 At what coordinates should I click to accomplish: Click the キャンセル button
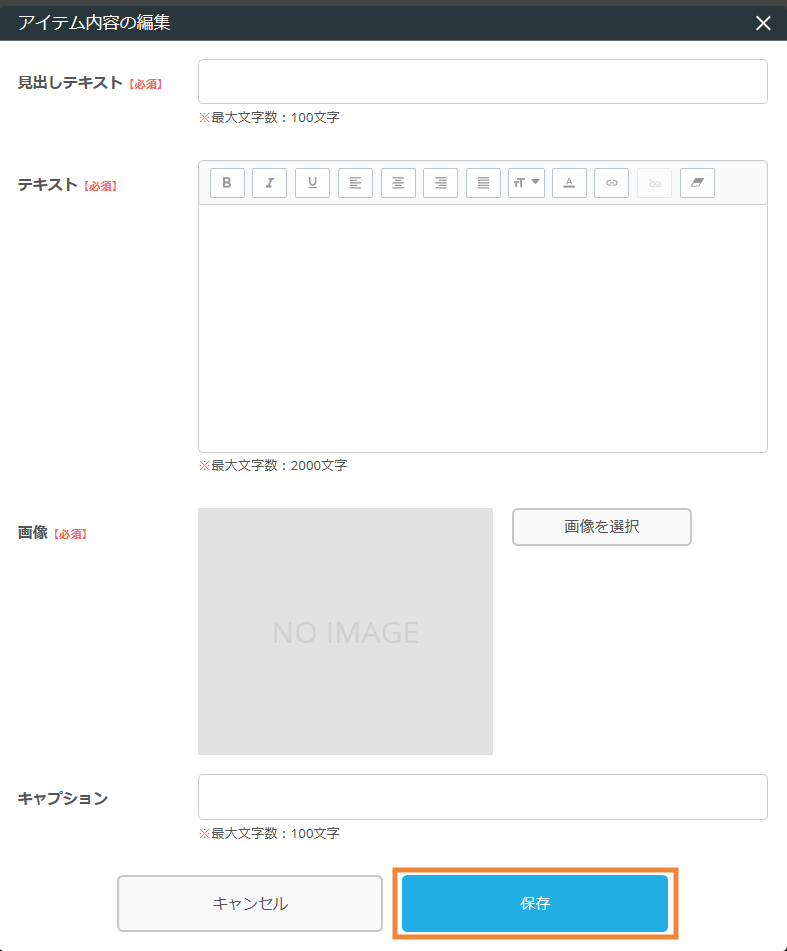click(x=250, y=903)
